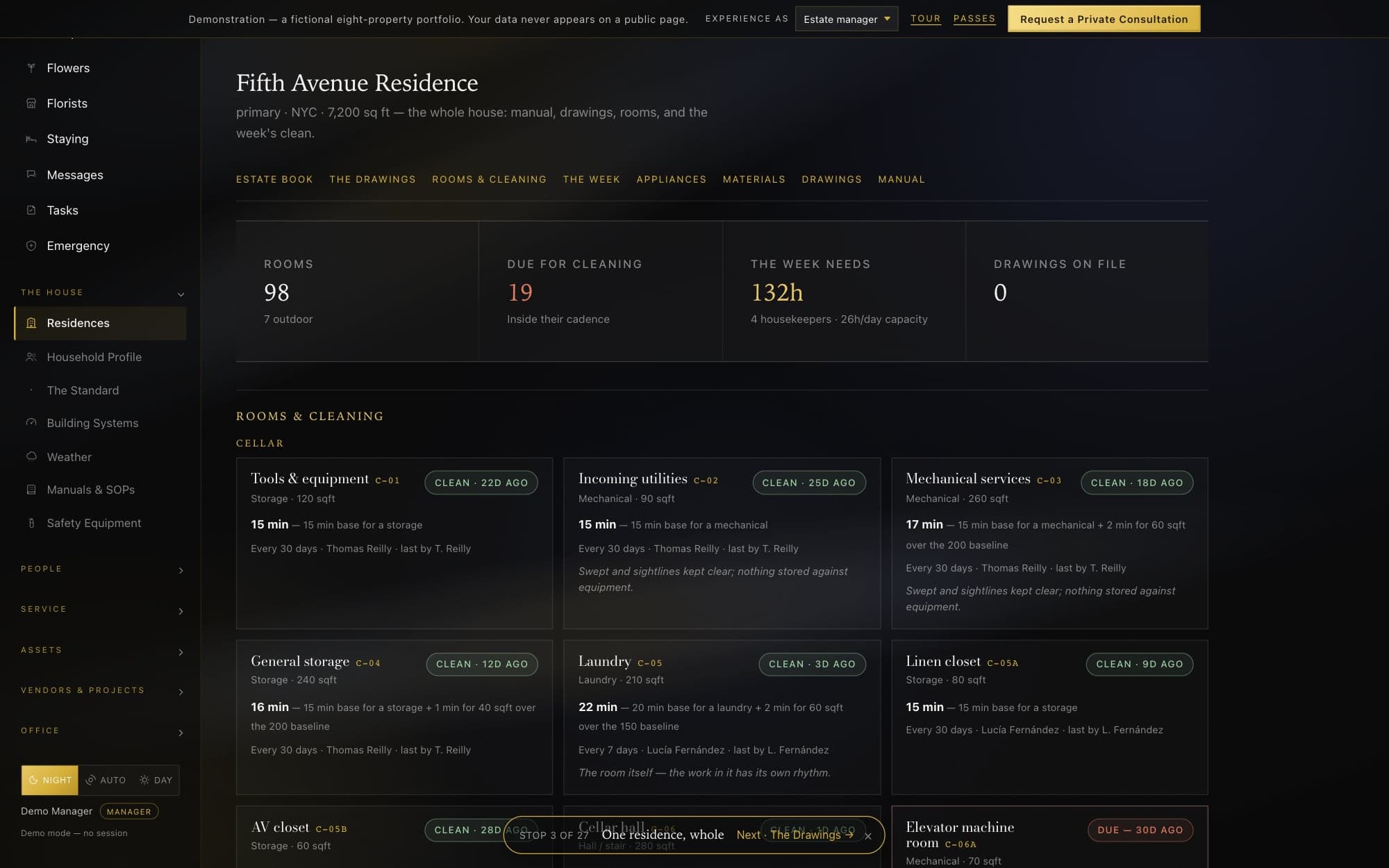The image size is (1389, 868).
Task: Go to the Materials tab
Action: coord(754,179)
